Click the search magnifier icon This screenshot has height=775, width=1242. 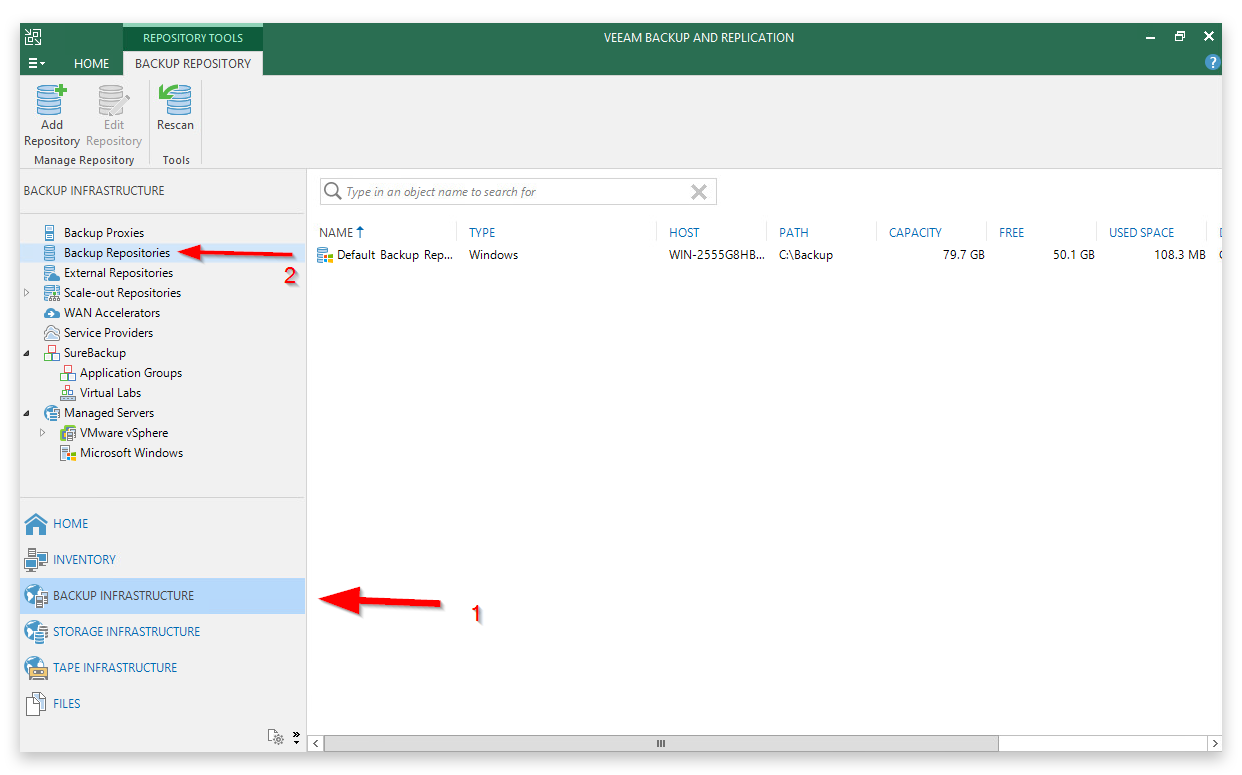tap(333, 191)
